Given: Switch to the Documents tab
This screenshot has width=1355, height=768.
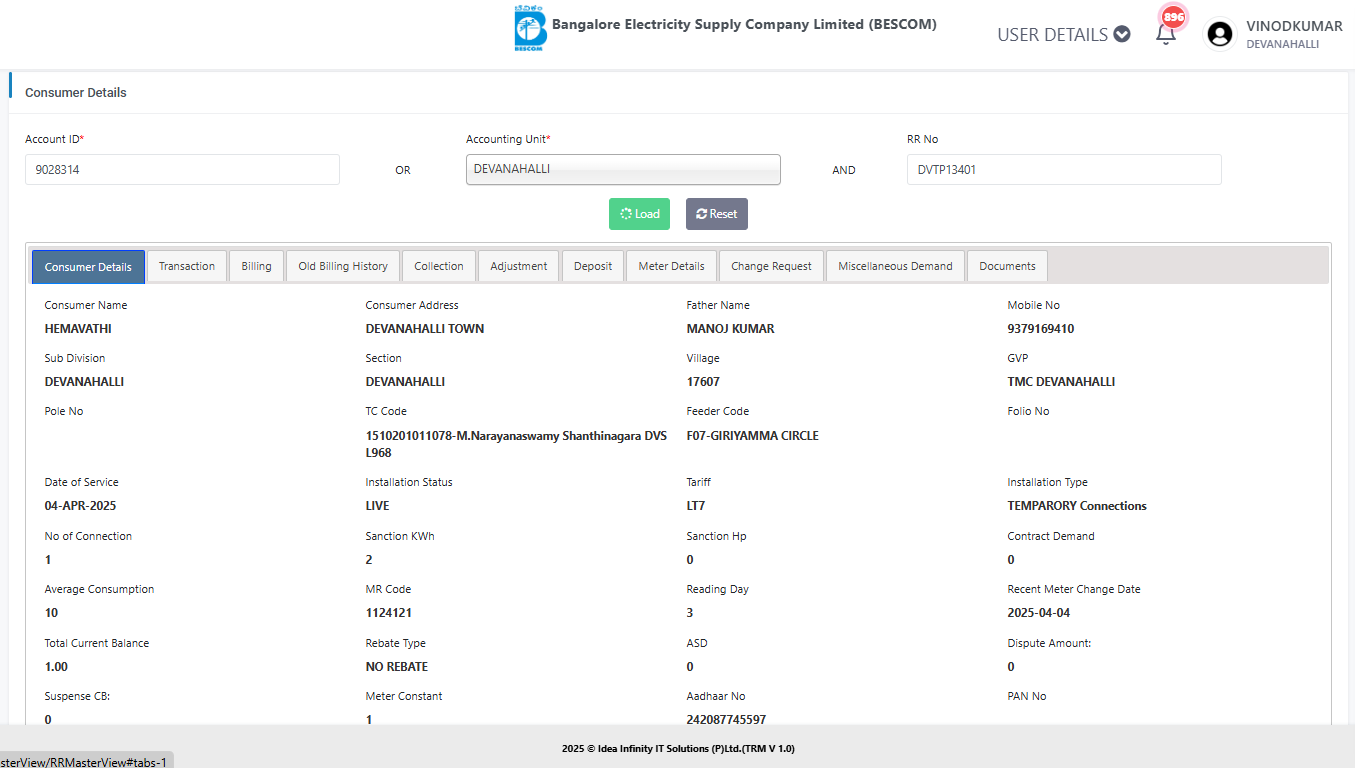Looking at the screenshot, I should pos(1007,266).
